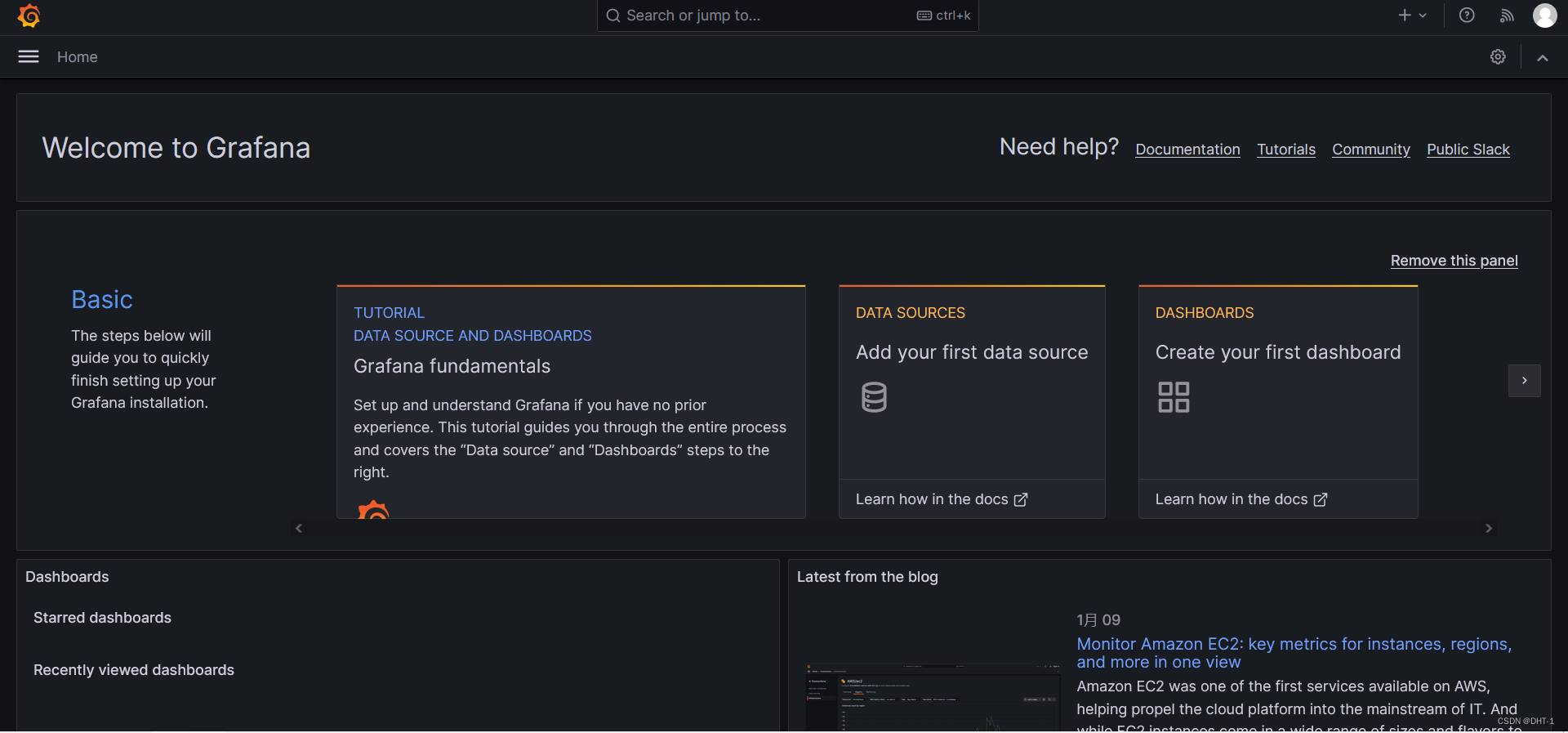Open the Tutorials link

(x=1285, y=150)
